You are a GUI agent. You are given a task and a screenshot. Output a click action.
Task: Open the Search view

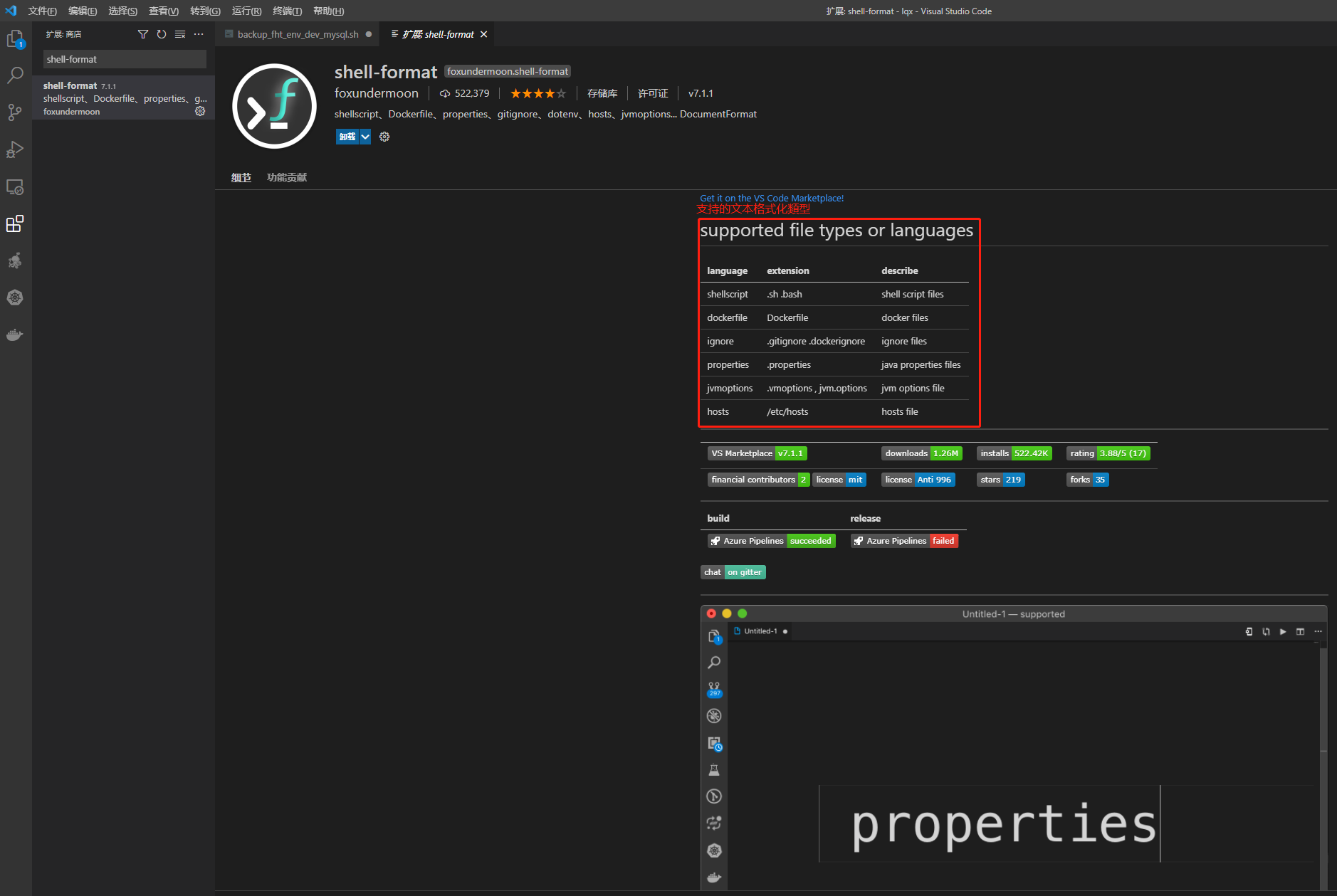pos(16,75)
